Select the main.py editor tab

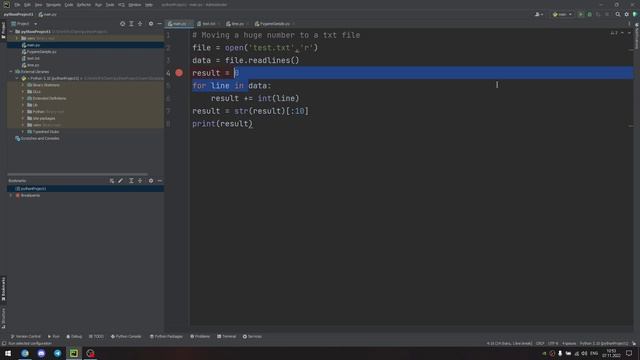click(180, 24)
